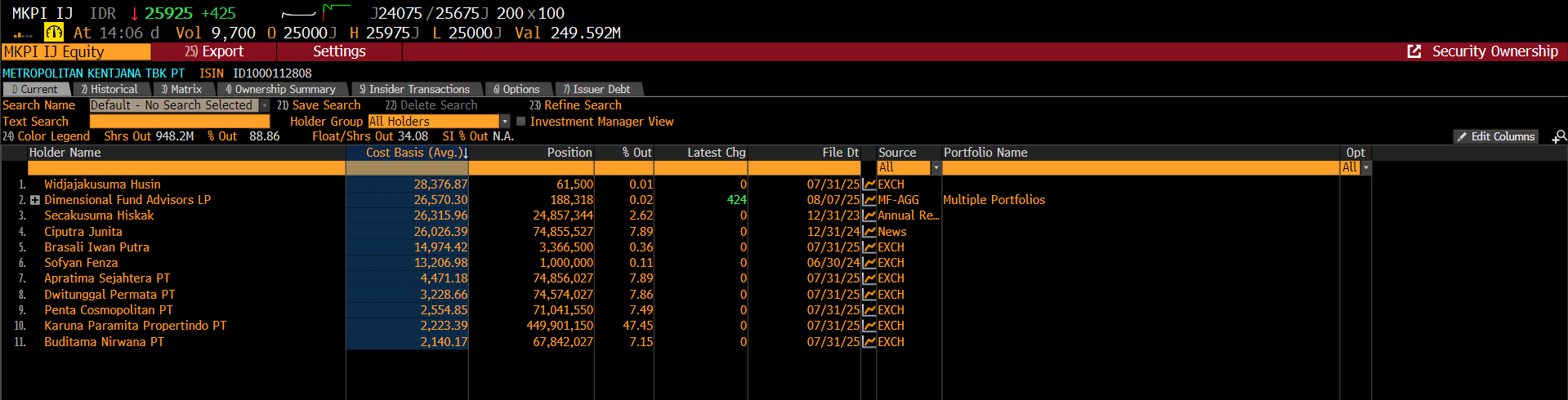Expand the Dimensional Fund Advisors LP row
The image size is (1568, 400).
(35, 200)
